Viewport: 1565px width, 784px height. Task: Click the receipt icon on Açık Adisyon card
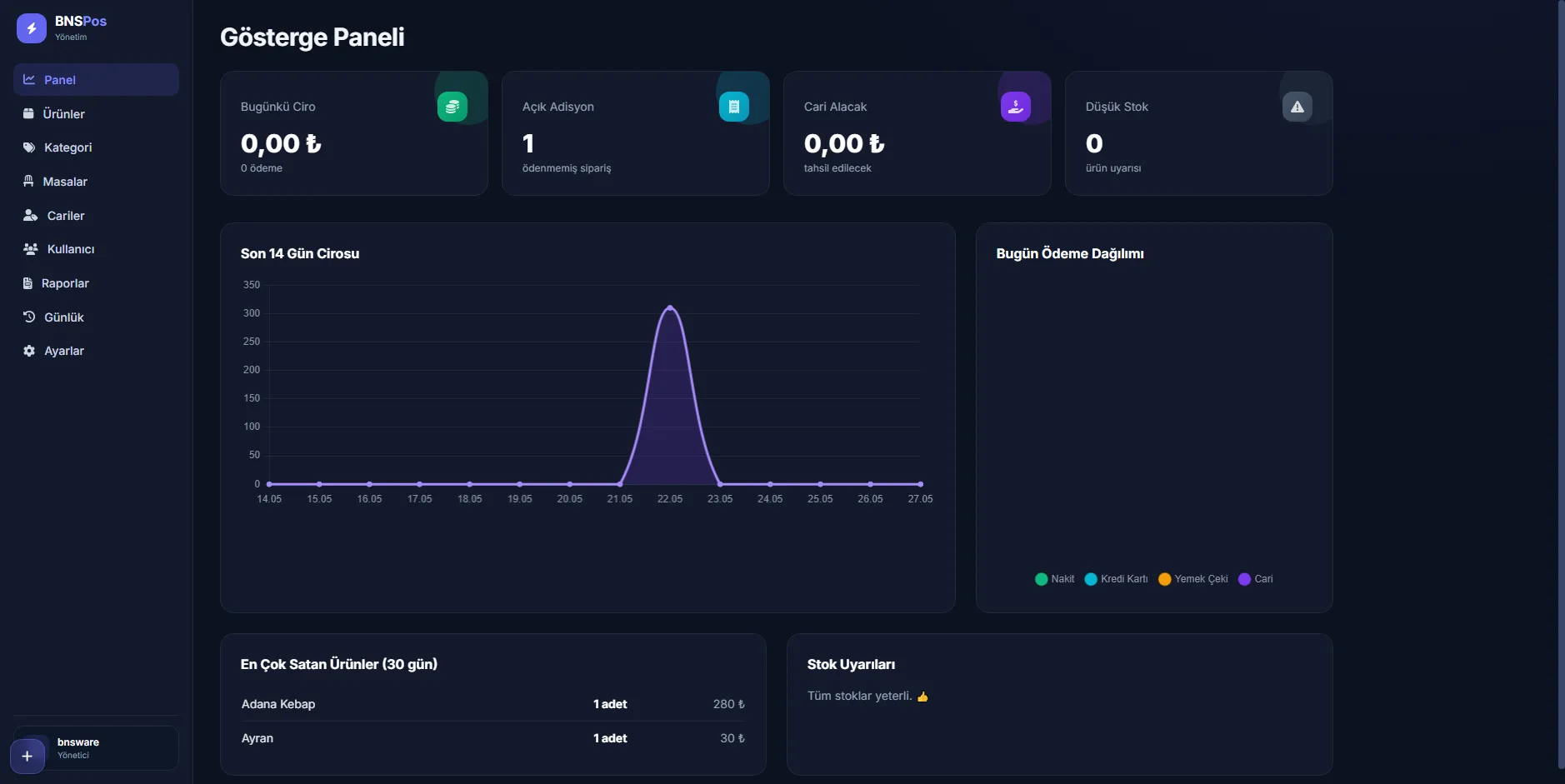pyautogui.click(x=734, y=107)
